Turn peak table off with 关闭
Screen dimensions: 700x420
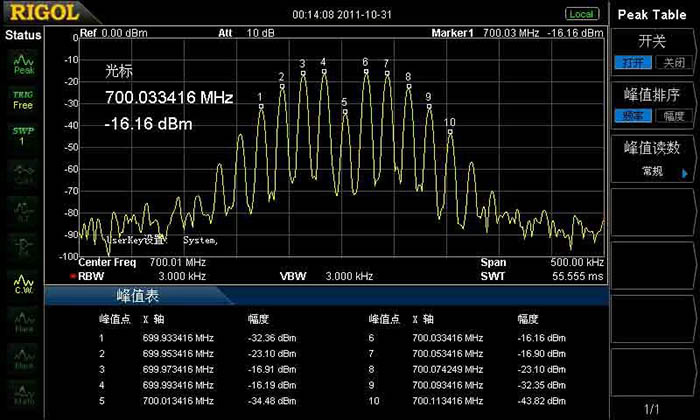pyautogui.click(x=670, y=63)
